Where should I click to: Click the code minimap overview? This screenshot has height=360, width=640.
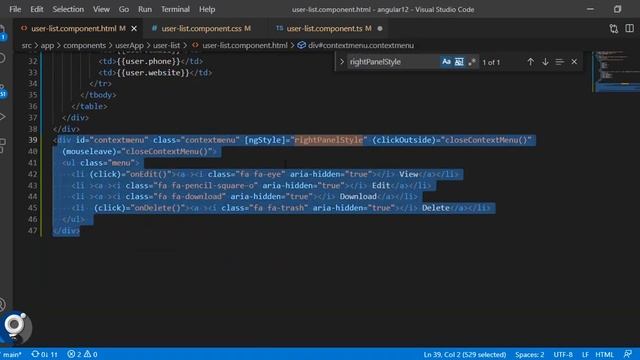pos(616,71)
